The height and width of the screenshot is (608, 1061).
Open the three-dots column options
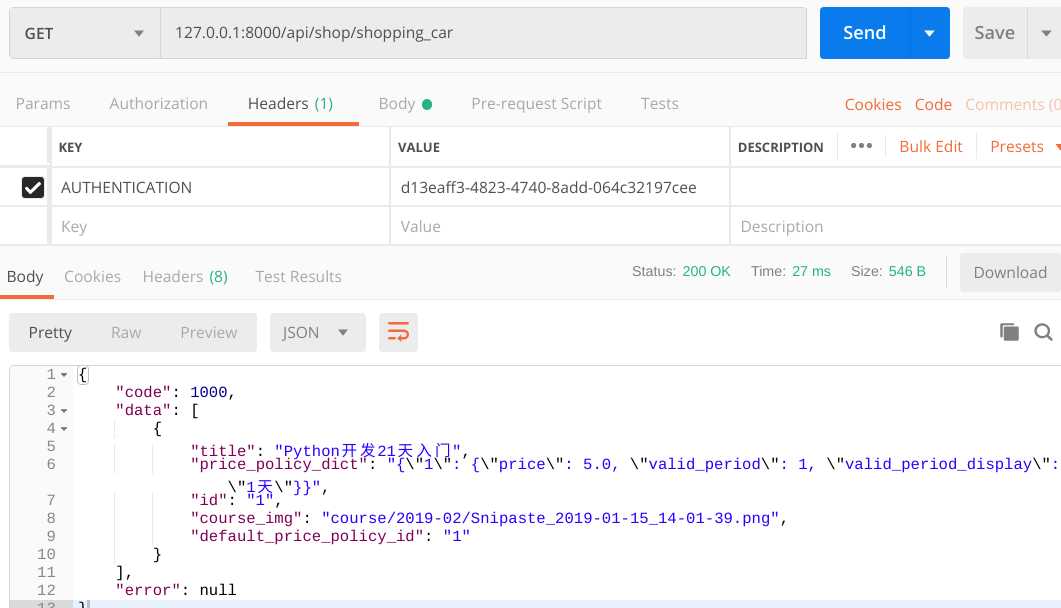tap(861, 146)
